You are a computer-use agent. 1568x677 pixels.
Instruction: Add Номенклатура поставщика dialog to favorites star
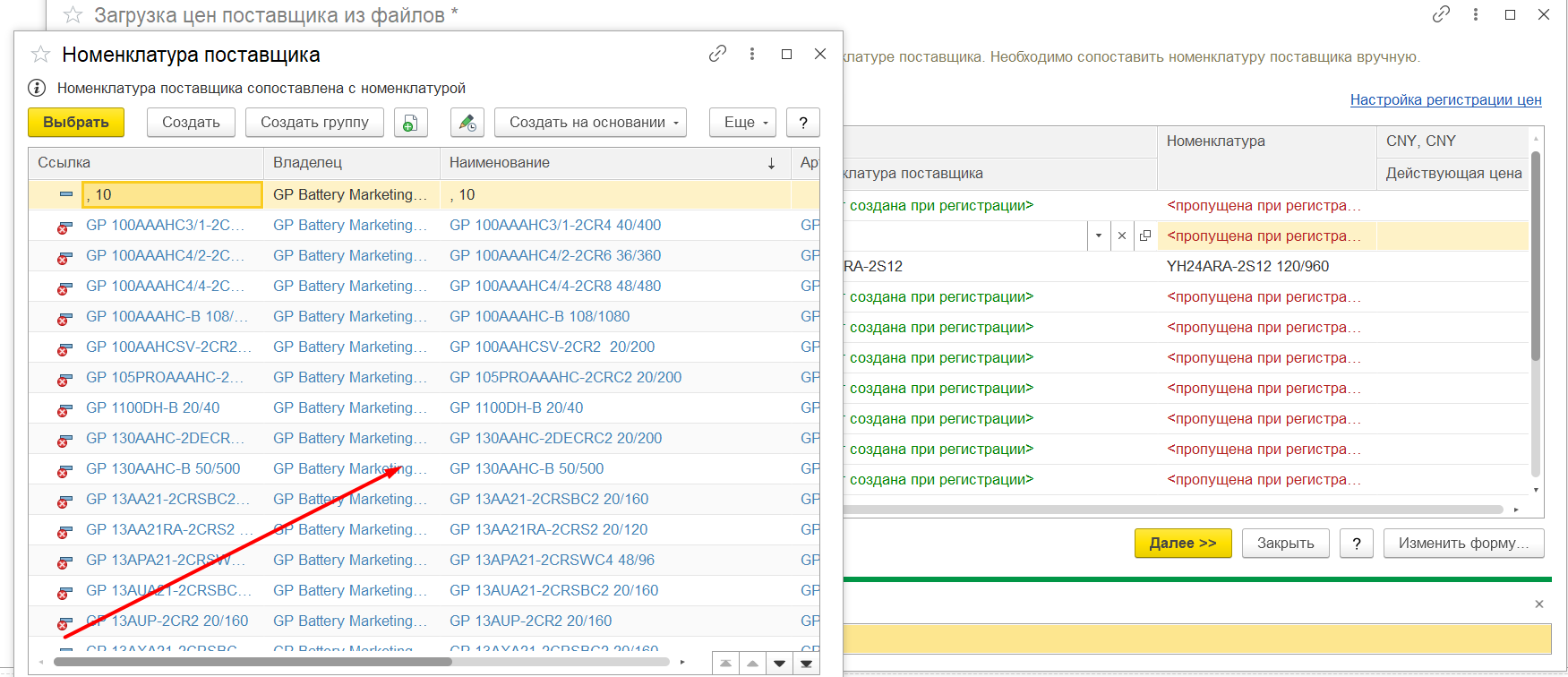40,55
